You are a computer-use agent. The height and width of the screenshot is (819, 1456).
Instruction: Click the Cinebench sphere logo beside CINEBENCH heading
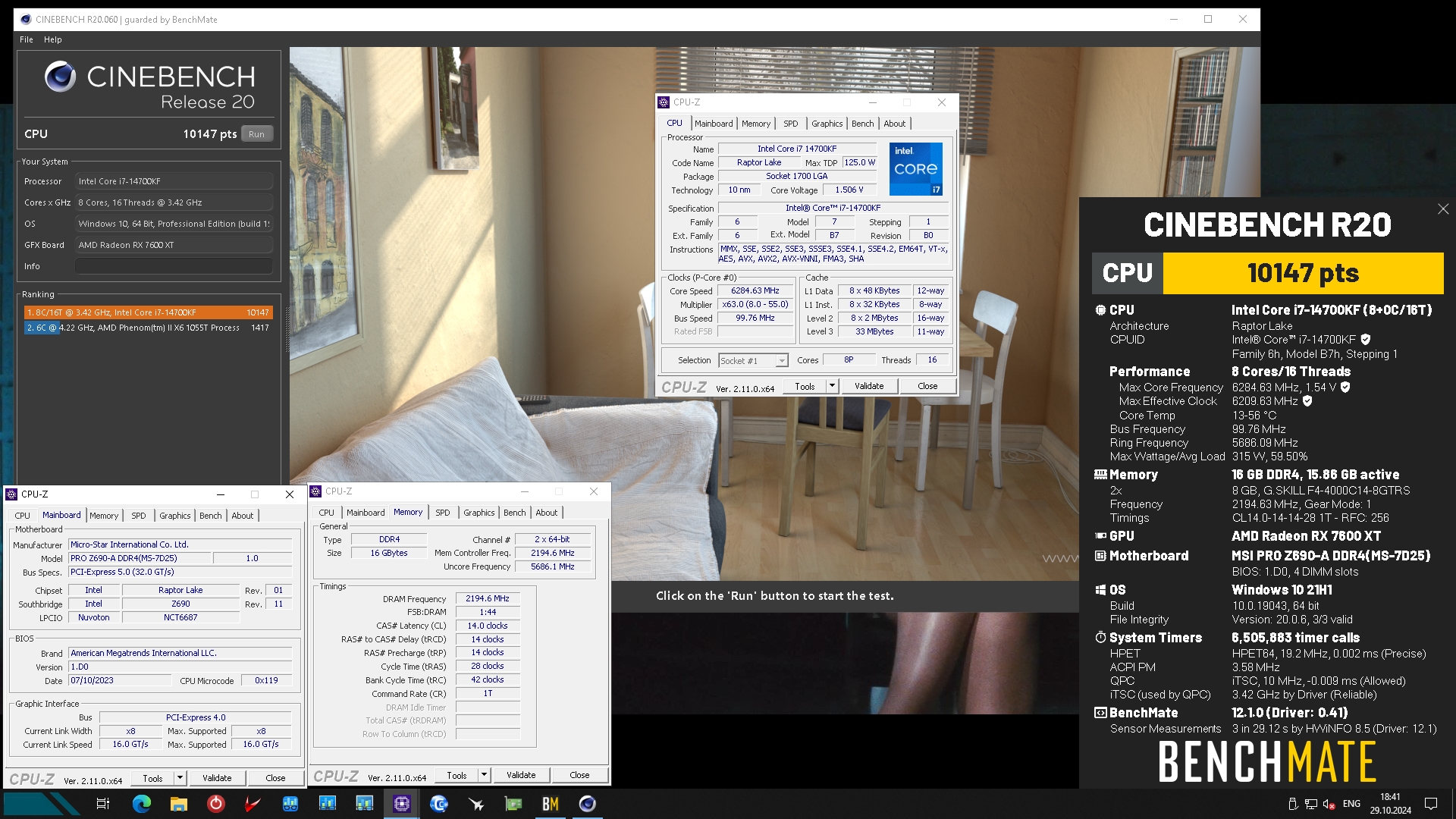60,77
